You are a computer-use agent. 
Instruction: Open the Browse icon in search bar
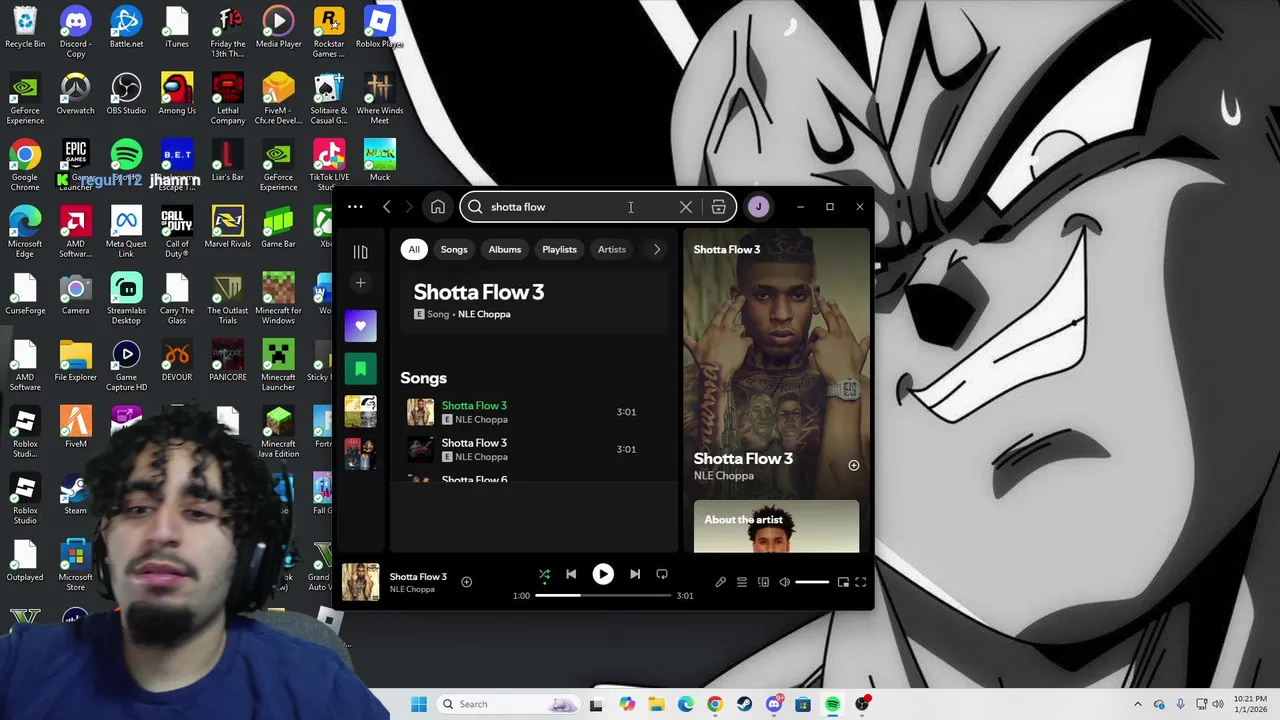coord(718,207)
